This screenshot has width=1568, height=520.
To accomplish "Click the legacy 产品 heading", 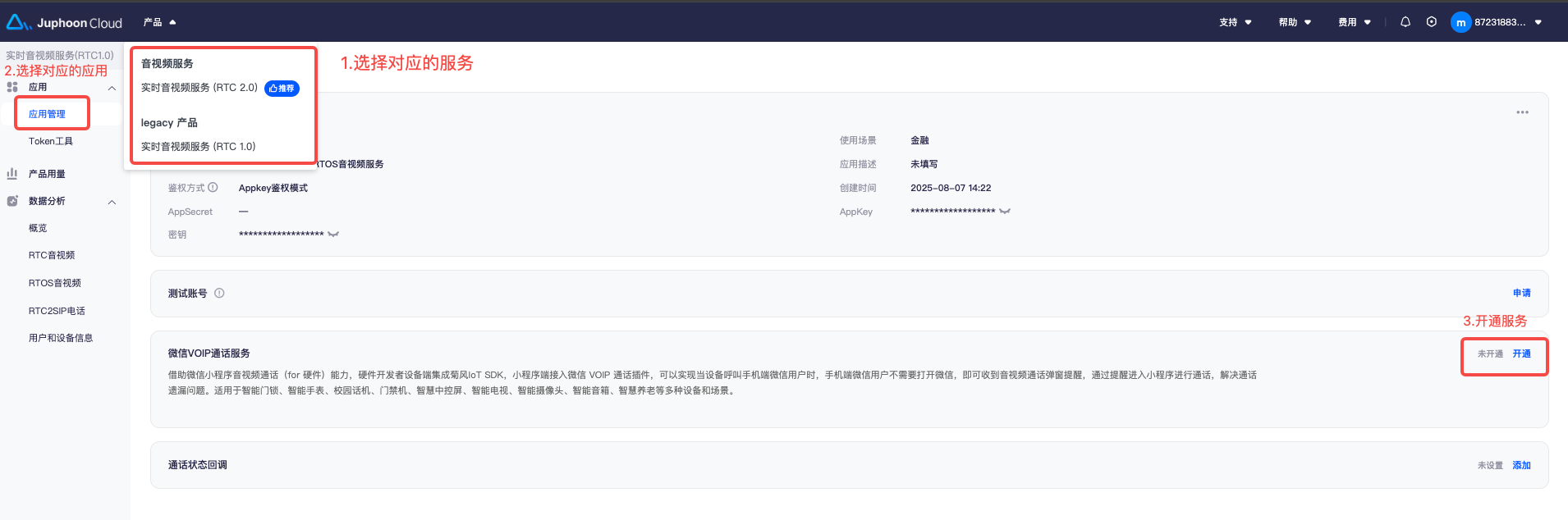I will click(169, 123).
